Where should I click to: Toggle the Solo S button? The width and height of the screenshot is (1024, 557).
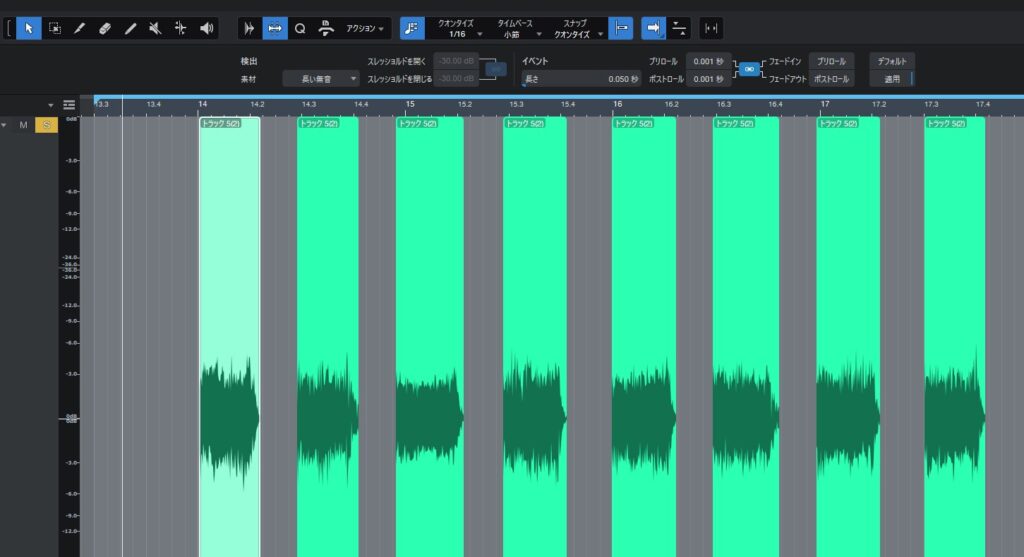click(46, 125)
